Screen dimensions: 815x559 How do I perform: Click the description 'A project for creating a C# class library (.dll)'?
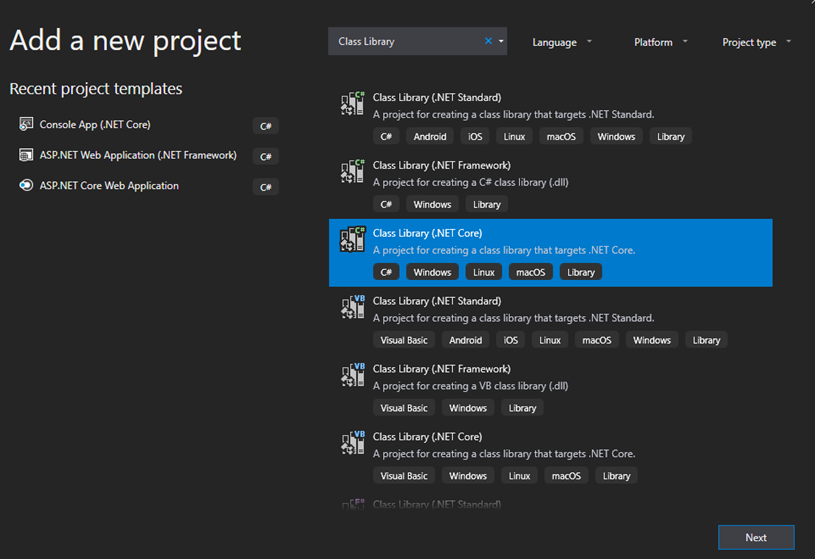pos(470,183)
